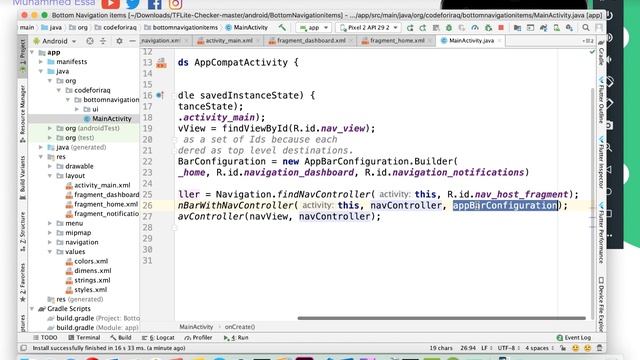
Task: Open the app run configuration dropdown
Action: coord(314,28)
